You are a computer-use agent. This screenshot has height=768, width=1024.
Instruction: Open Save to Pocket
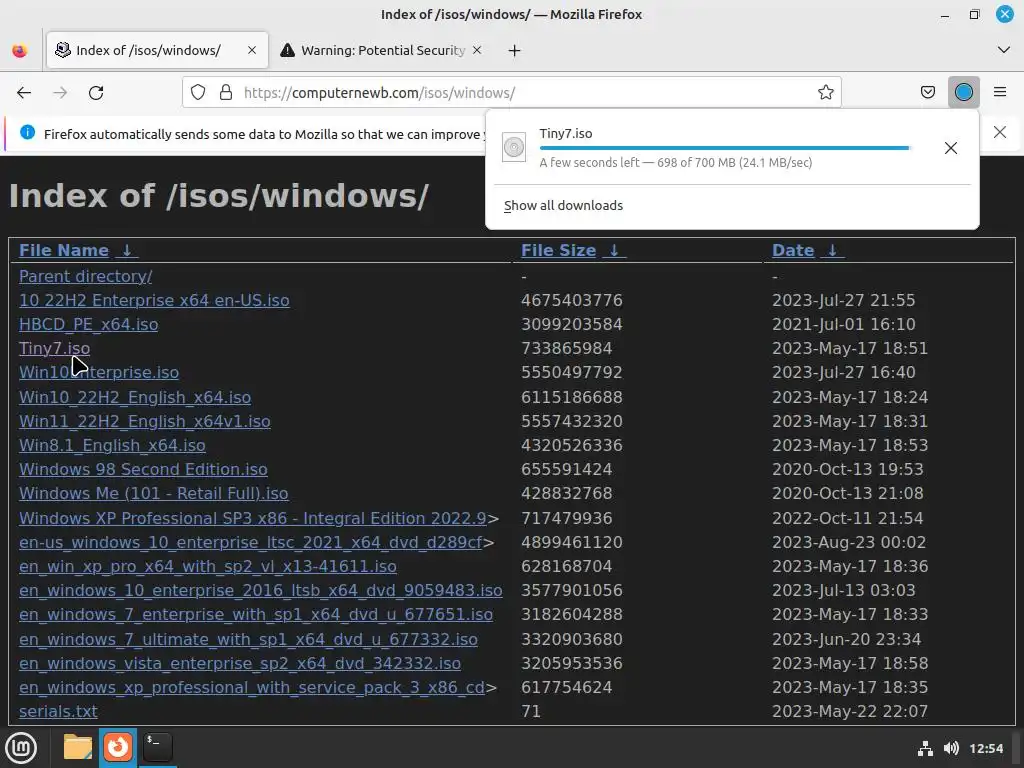click(x=927, y=93)
